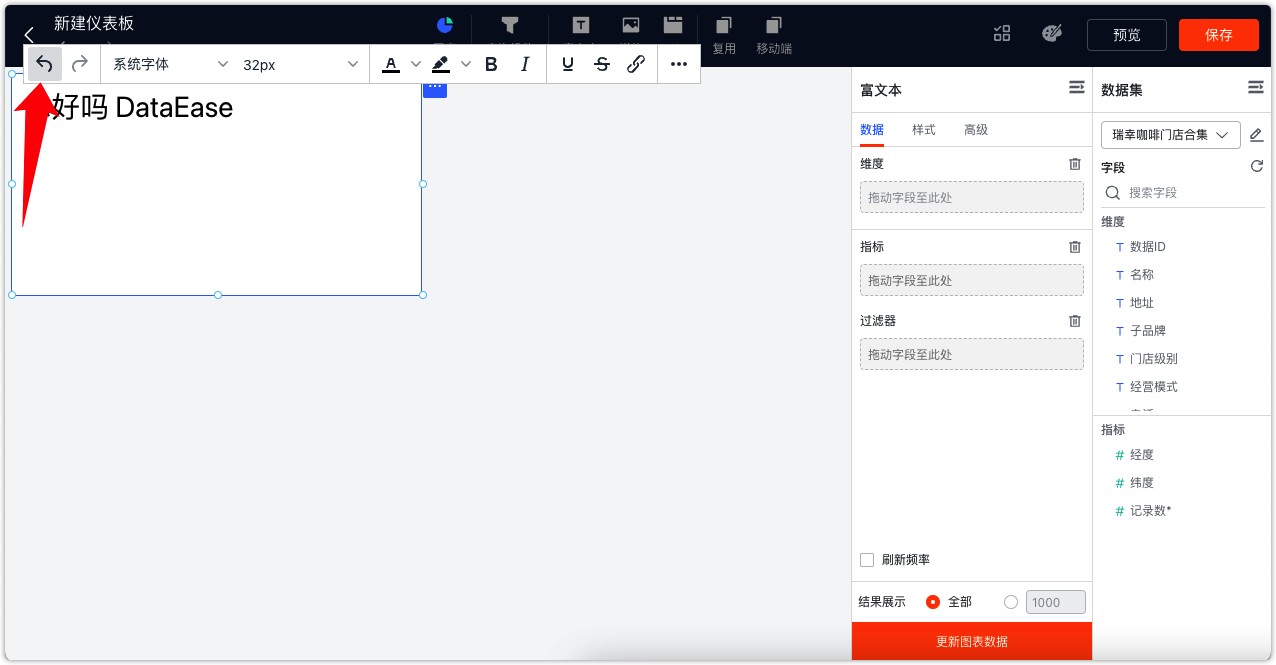
Task: Click the 保存 save button
Action: 1218,33
